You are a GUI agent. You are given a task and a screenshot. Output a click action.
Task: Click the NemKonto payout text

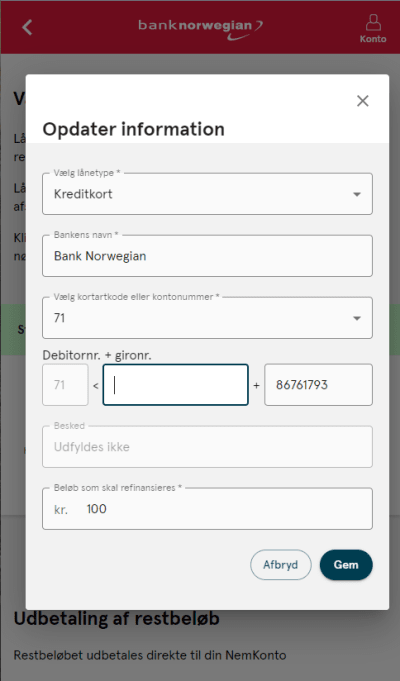(x=150, y=655)
